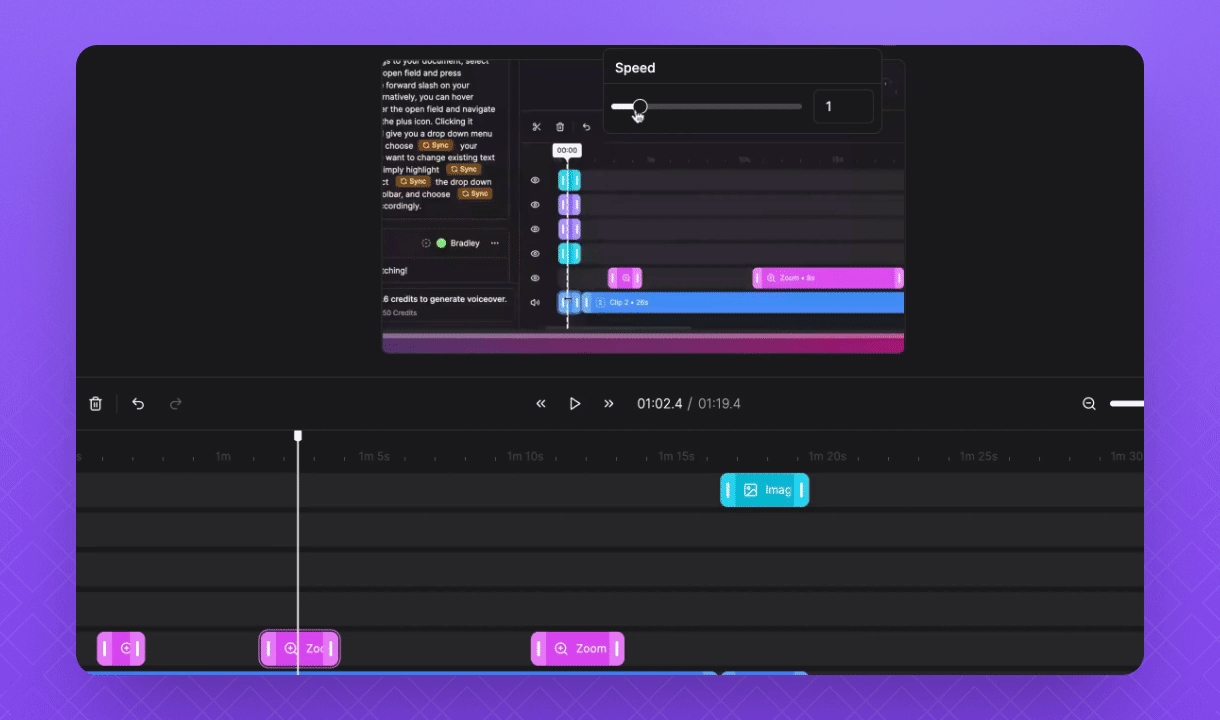1220x720 pixels.
Task: Select the cyan clip on the top preview track
Action: (569, 181)
